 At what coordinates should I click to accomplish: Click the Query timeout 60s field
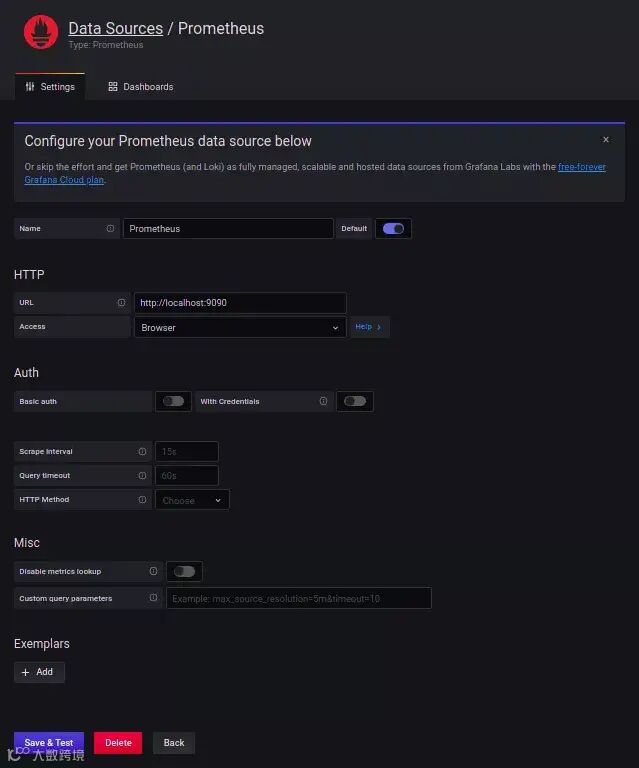click(x=187, y=476)
